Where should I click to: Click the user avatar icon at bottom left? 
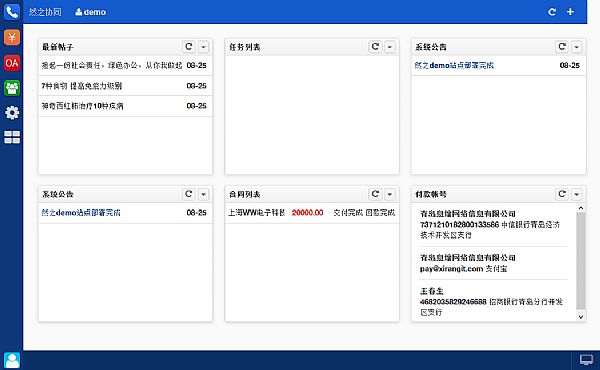tap(12, 360)
